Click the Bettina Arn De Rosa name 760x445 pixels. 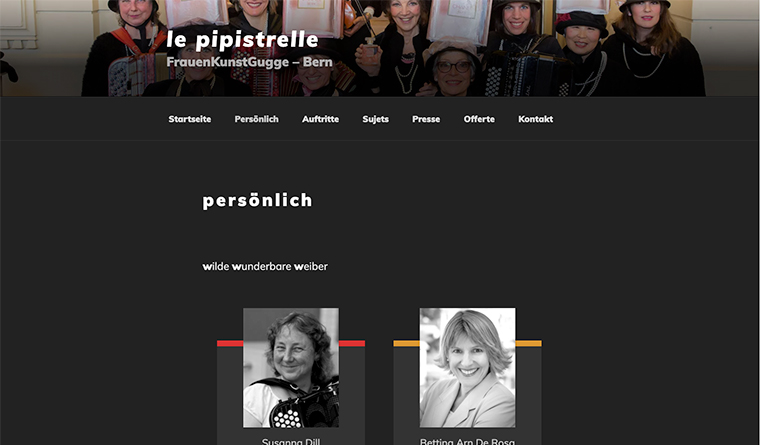pyautogui.click(x=467, y=441)
